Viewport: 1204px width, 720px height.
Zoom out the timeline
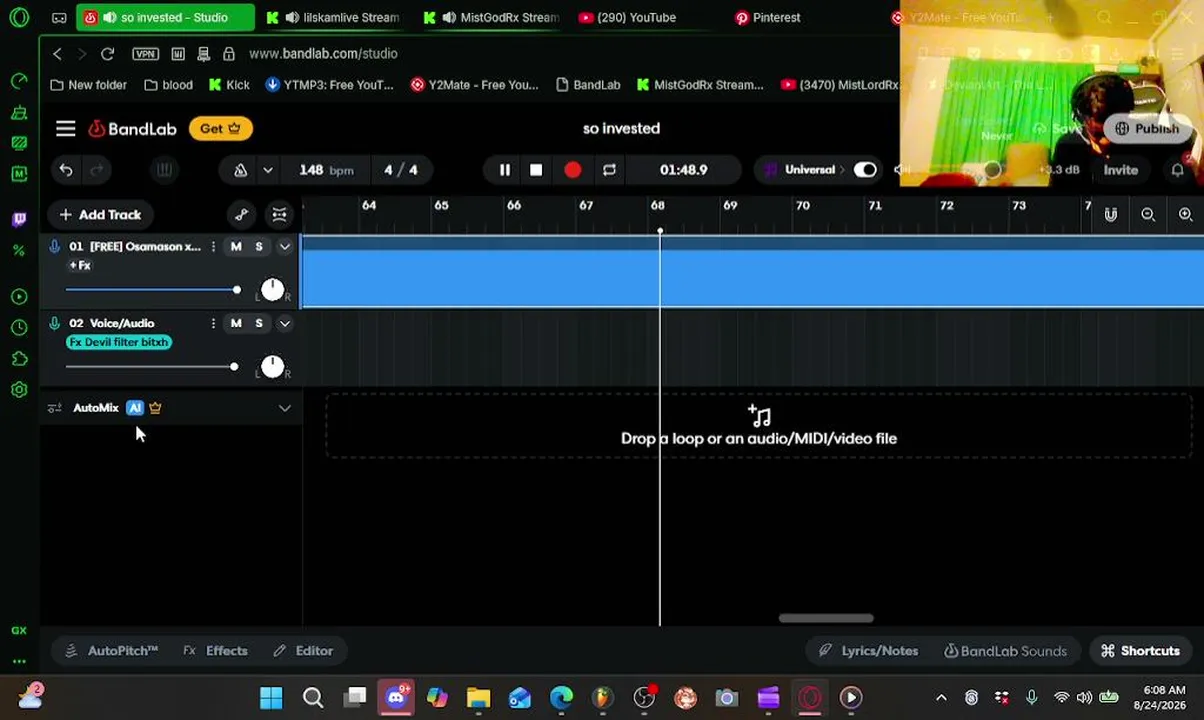point(1148,214)
